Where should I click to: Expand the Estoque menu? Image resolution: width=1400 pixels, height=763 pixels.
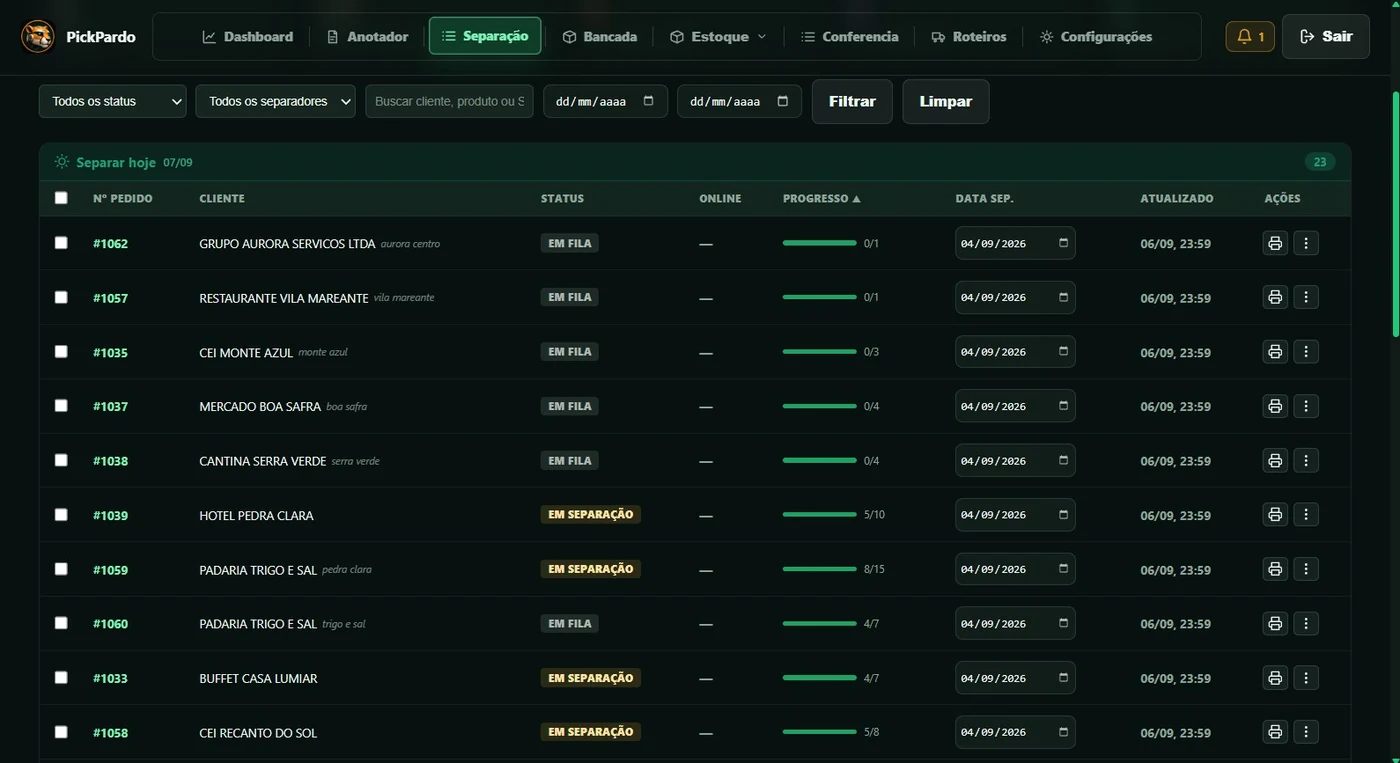pos(718,37)
